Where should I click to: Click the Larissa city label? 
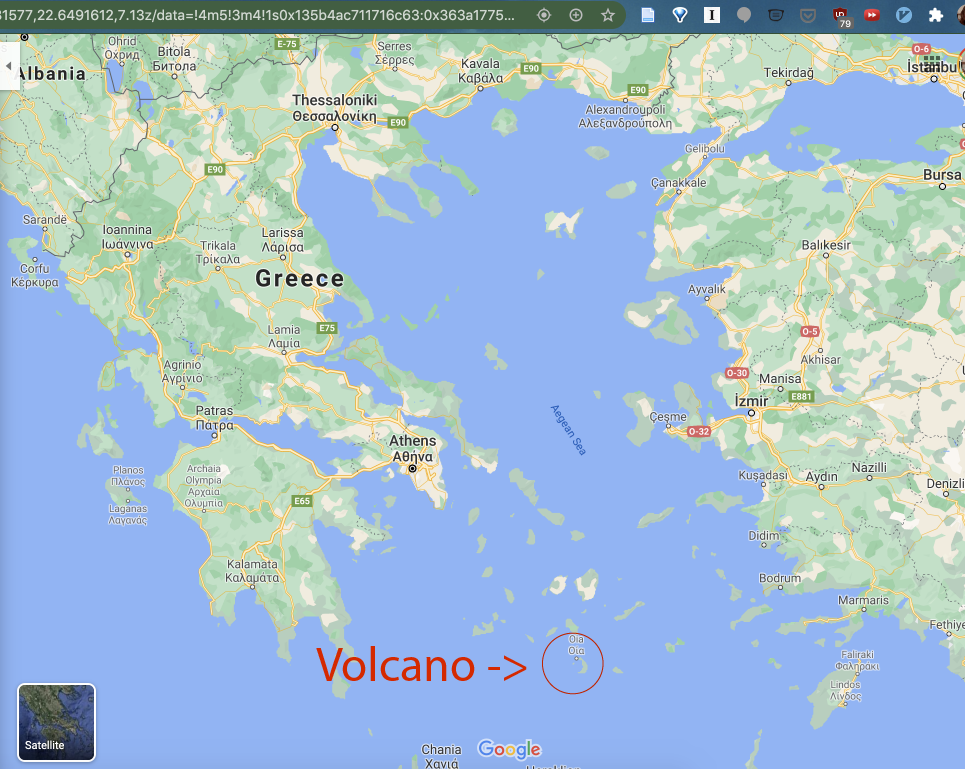pos(282,240)
